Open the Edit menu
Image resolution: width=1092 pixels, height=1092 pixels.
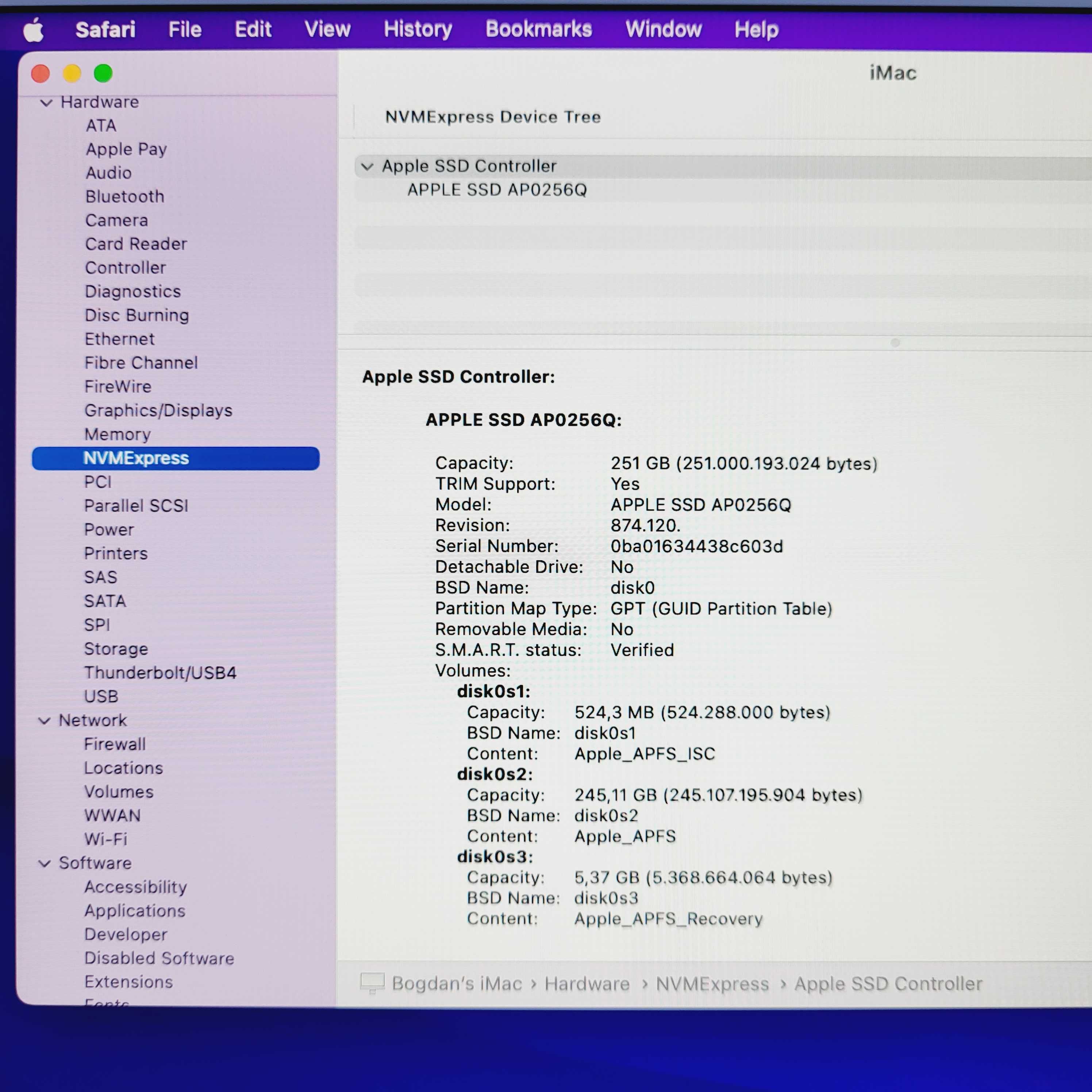tap(253, 30)
